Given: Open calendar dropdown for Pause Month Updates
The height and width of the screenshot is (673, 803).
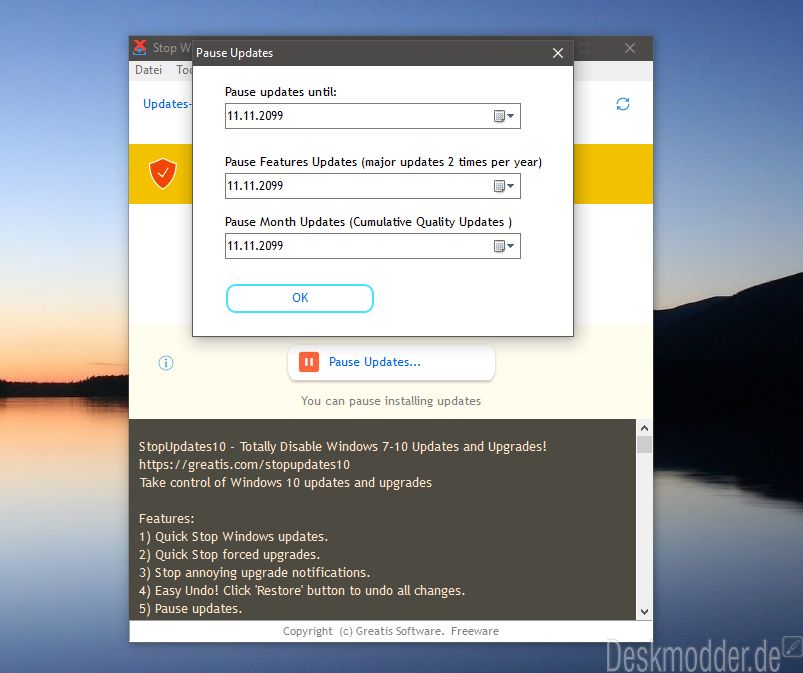Looking at the screenshot, I should point(504,246).
